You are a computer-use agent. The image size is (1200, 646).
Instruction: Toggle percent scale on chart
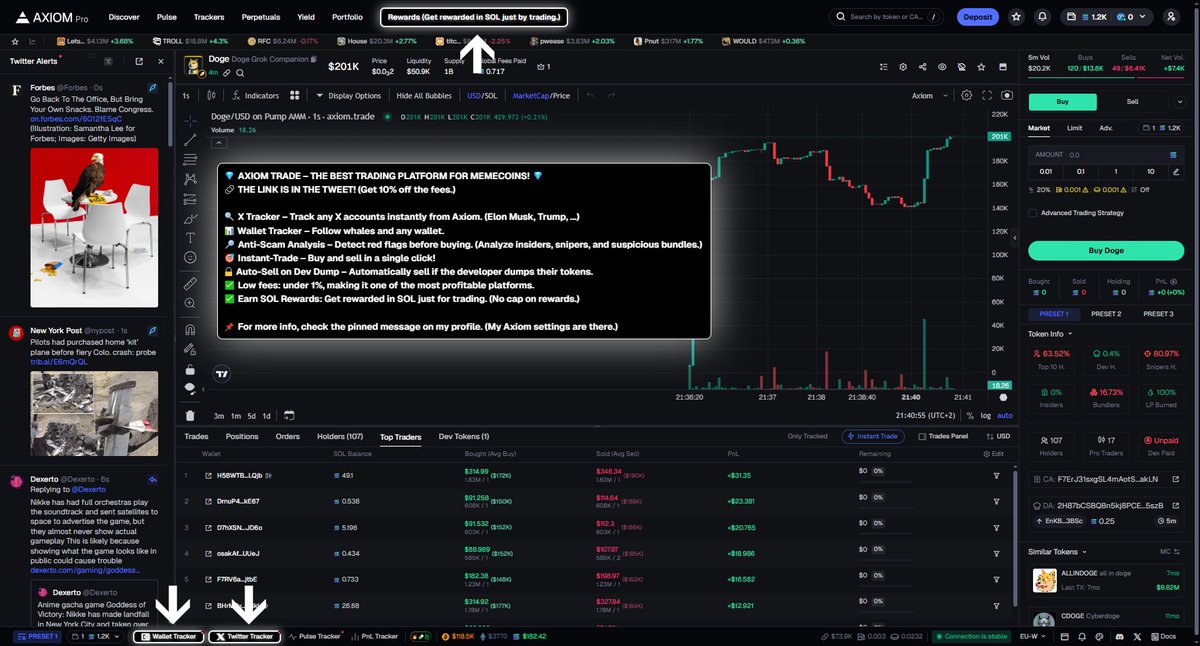coord(970,415)
